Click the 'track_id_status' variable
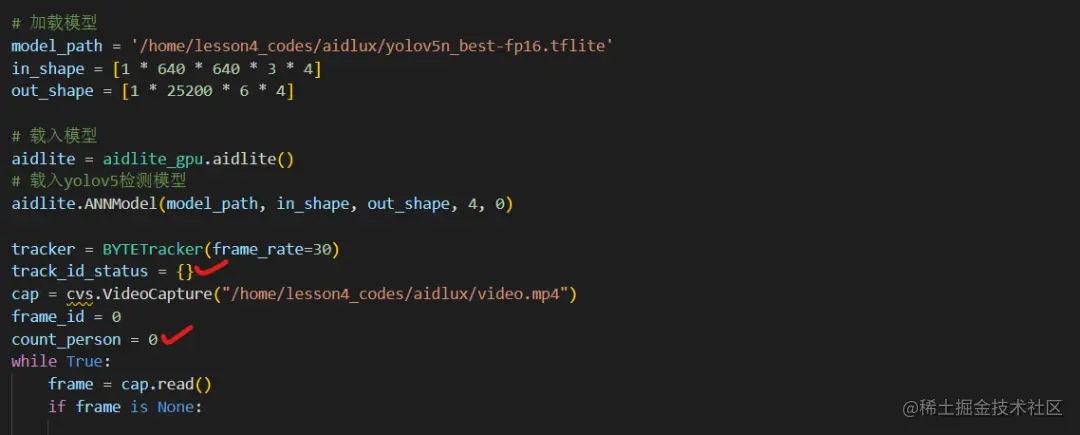 point(80,271)
